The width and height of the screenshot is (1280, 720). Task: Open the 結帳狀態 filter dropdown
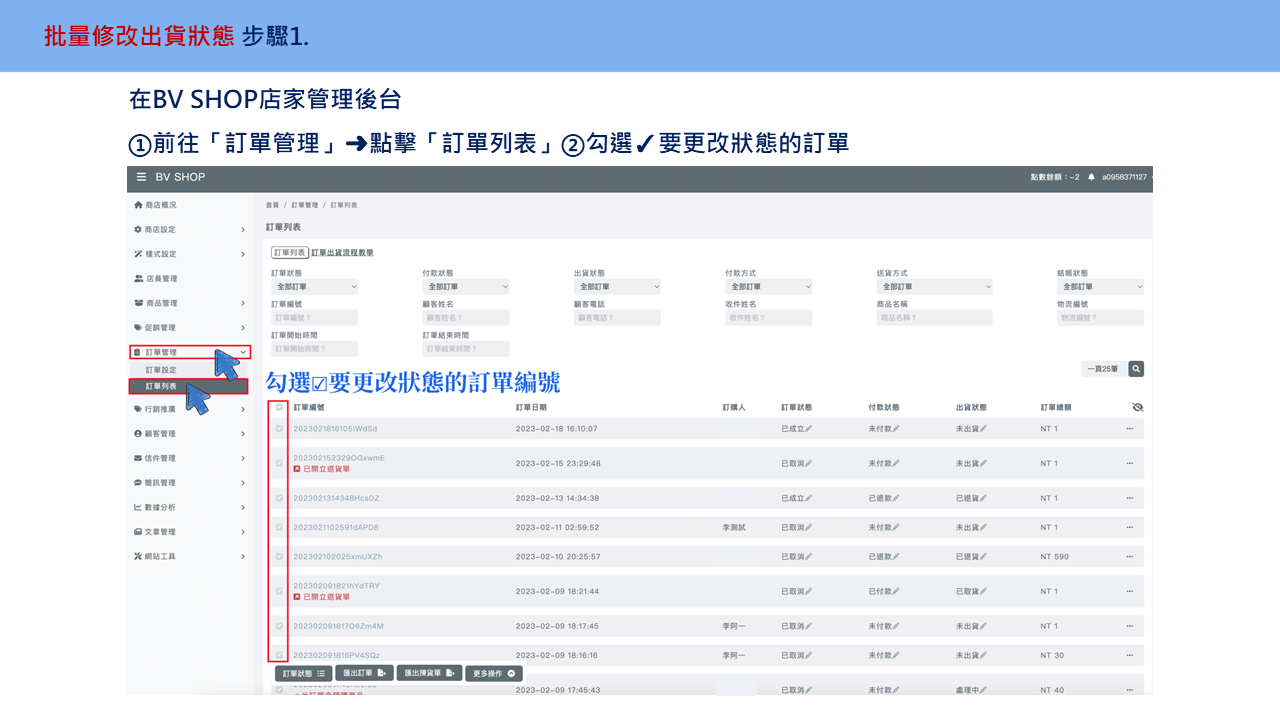[x=1100, y=287]
